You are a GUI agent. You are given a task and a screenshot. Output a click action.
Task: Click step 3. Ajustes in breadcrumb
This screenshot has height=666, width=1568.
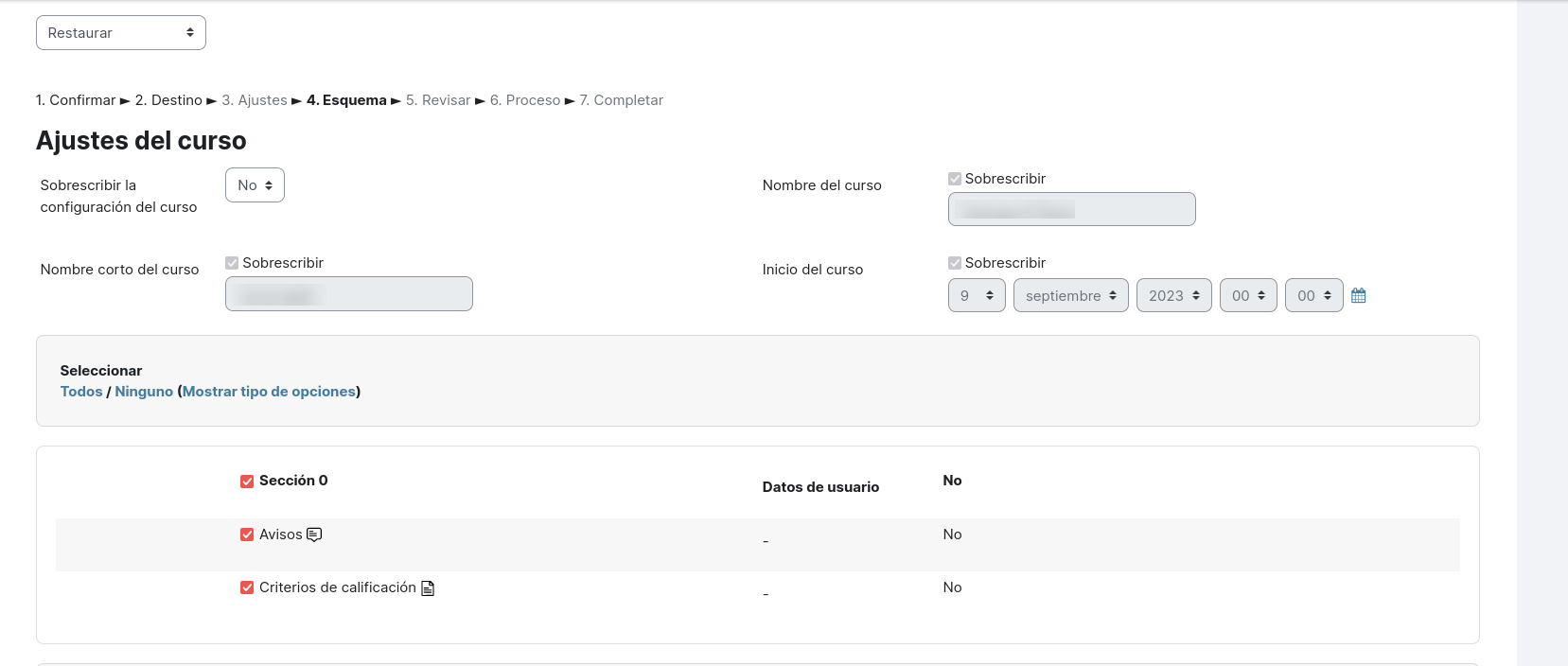click(x=255, y=100)
